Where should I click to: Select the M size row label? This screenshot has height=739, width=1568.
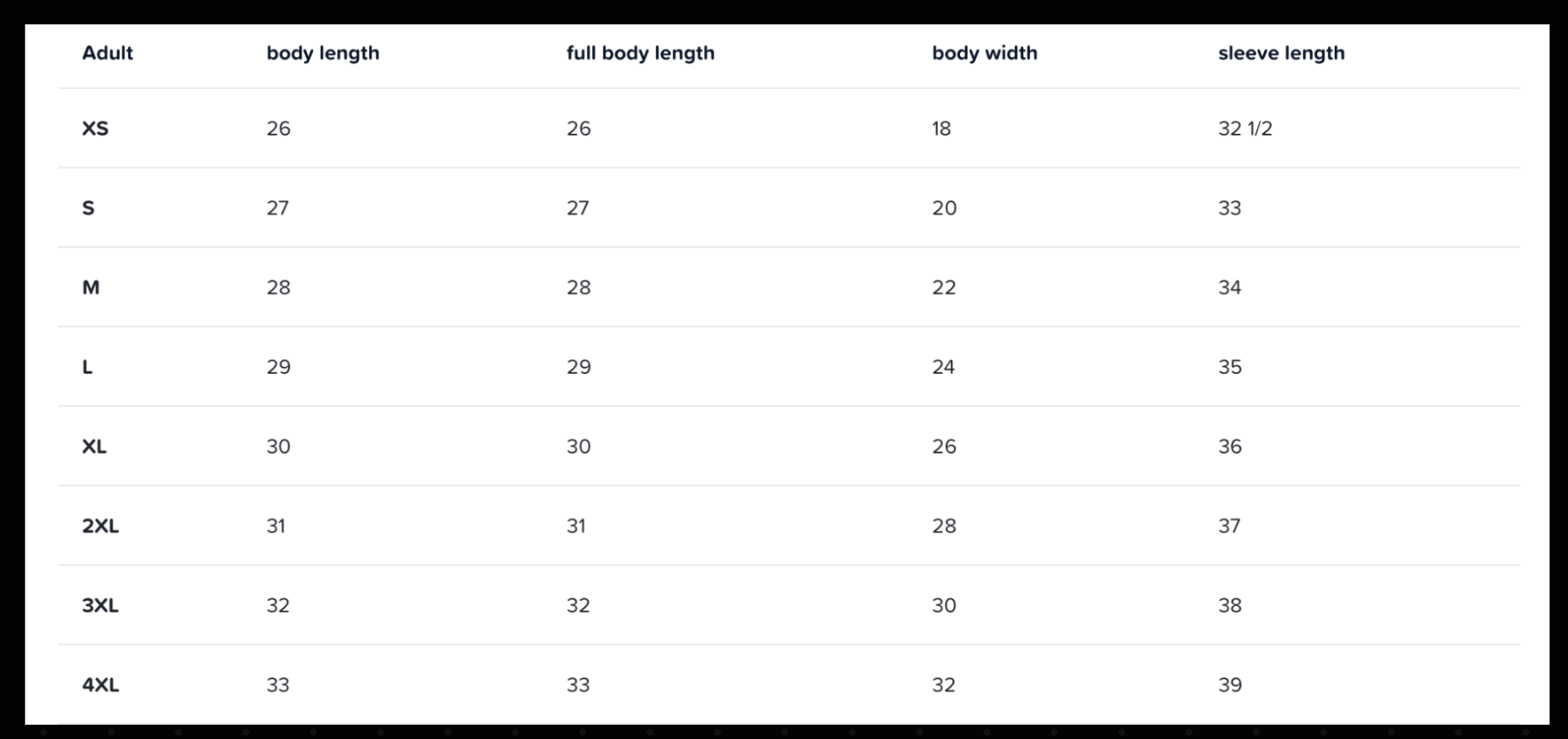pos(91,288)
